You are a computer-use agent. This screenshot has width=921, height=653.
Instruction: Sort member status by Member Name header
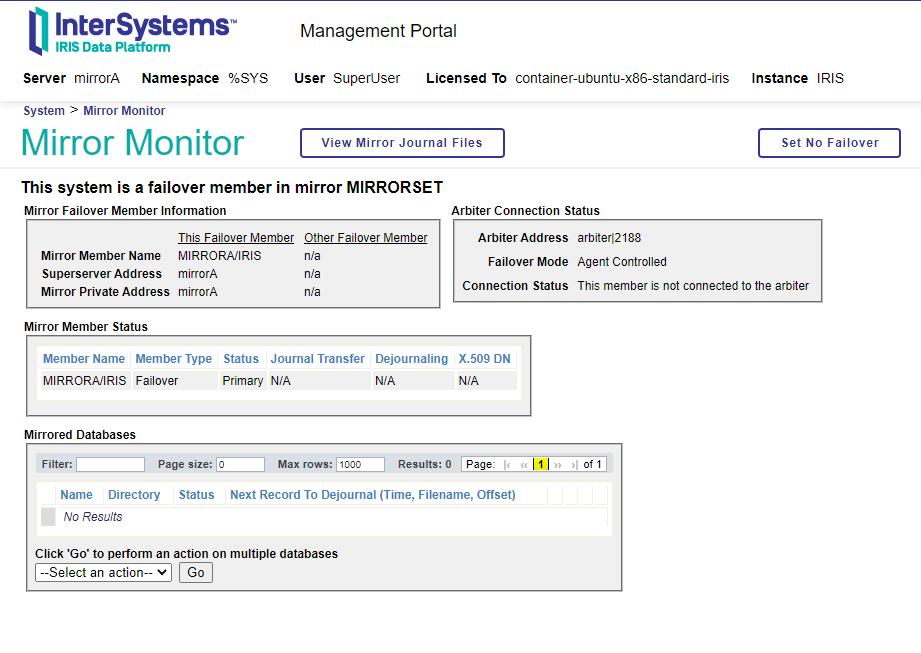pos(84,359)
